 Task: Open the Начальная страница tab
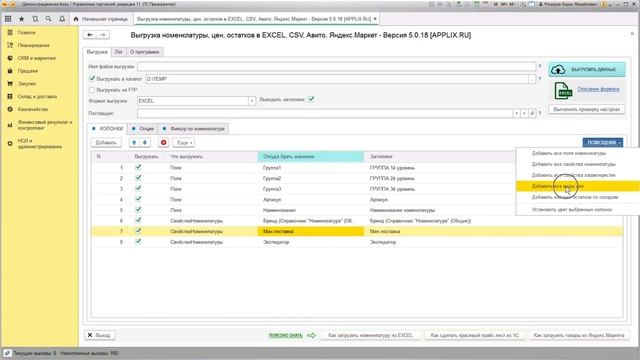101,19
